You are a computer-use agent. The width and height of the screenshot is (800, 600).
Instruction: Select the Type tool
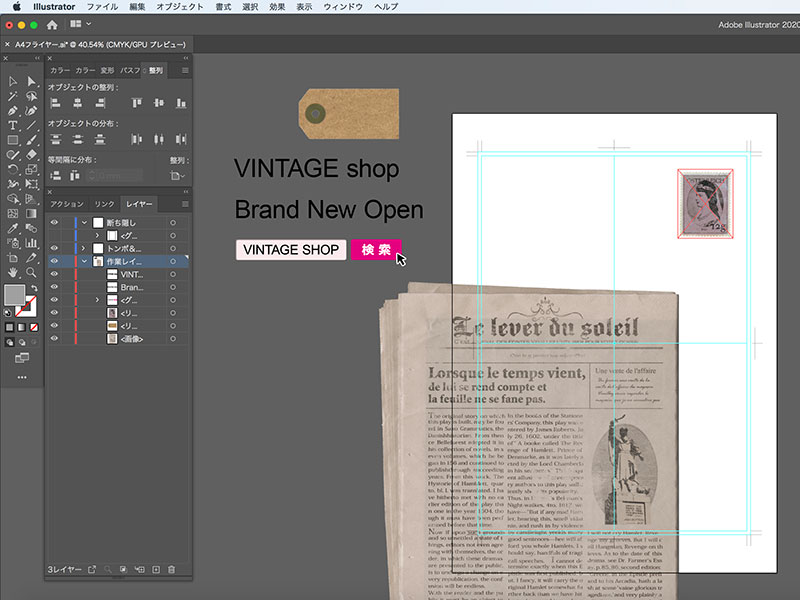[x=13, y=125]
